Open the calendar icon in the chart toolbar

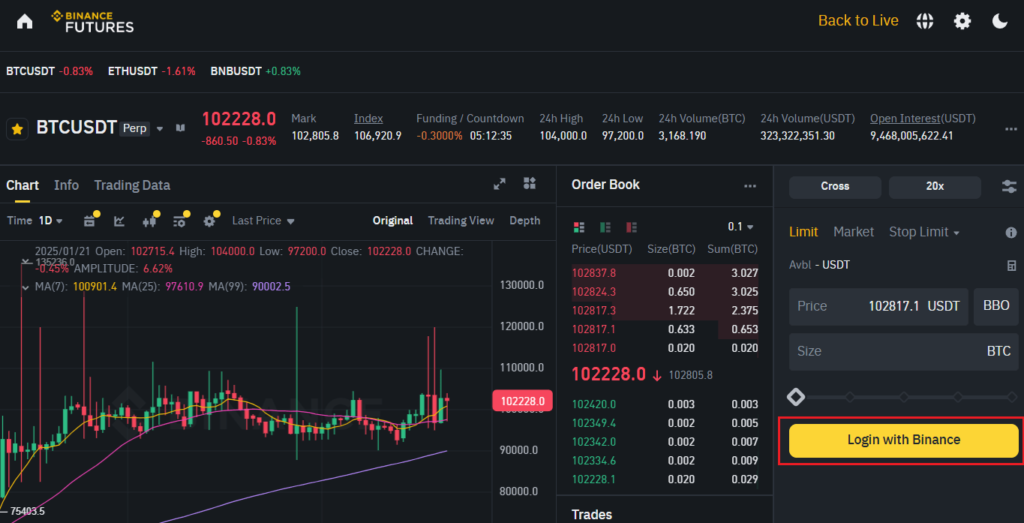click(90, 221)
